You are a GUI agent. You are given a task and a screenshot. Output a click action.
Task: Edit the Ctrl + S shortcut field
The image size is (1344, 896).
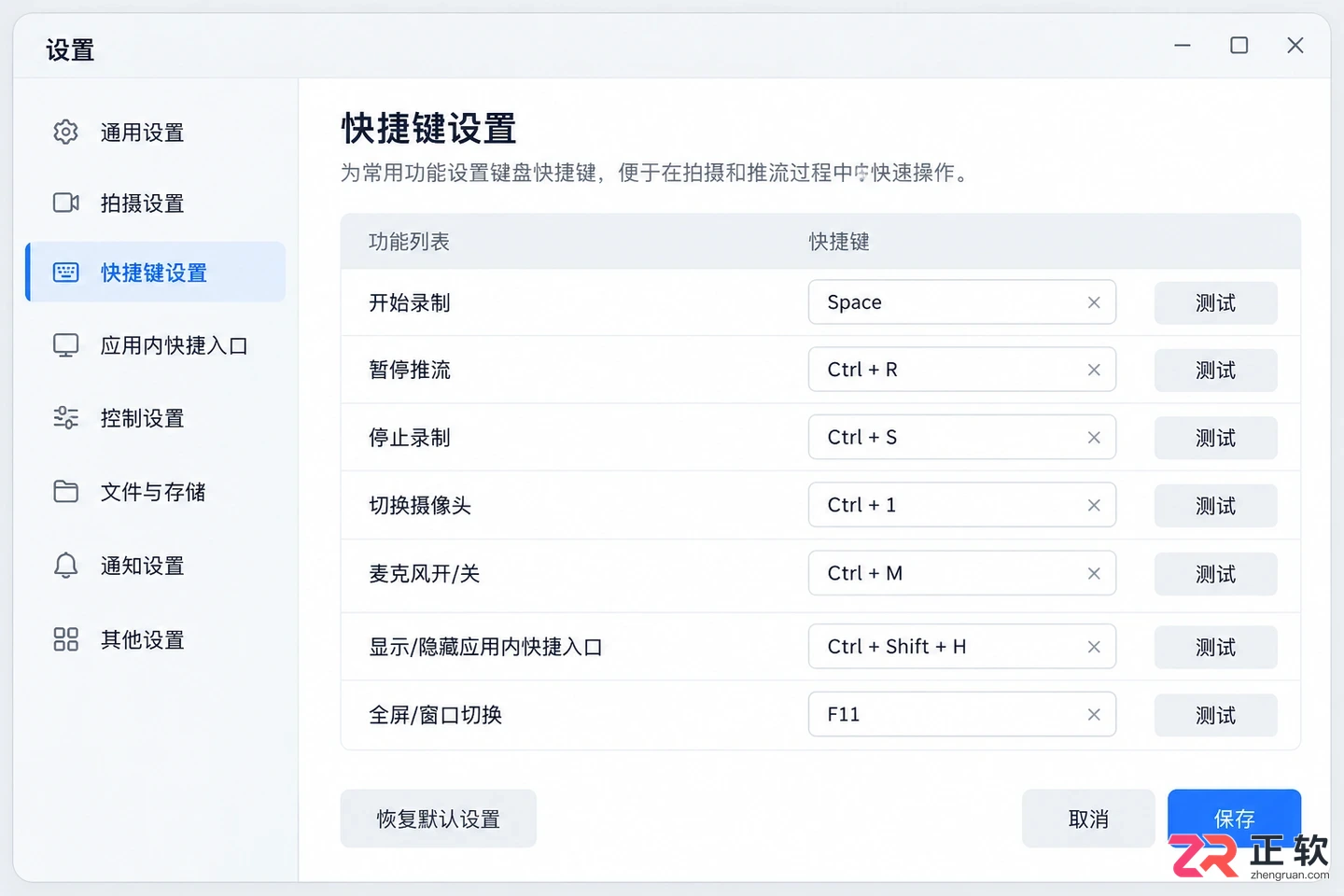[x=962, y=437]
